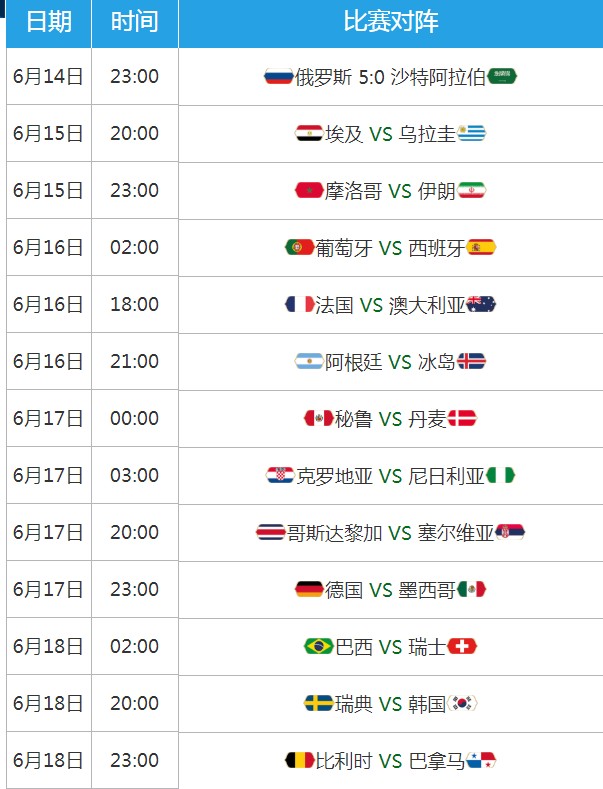Click the Russia flag icon

279,76
